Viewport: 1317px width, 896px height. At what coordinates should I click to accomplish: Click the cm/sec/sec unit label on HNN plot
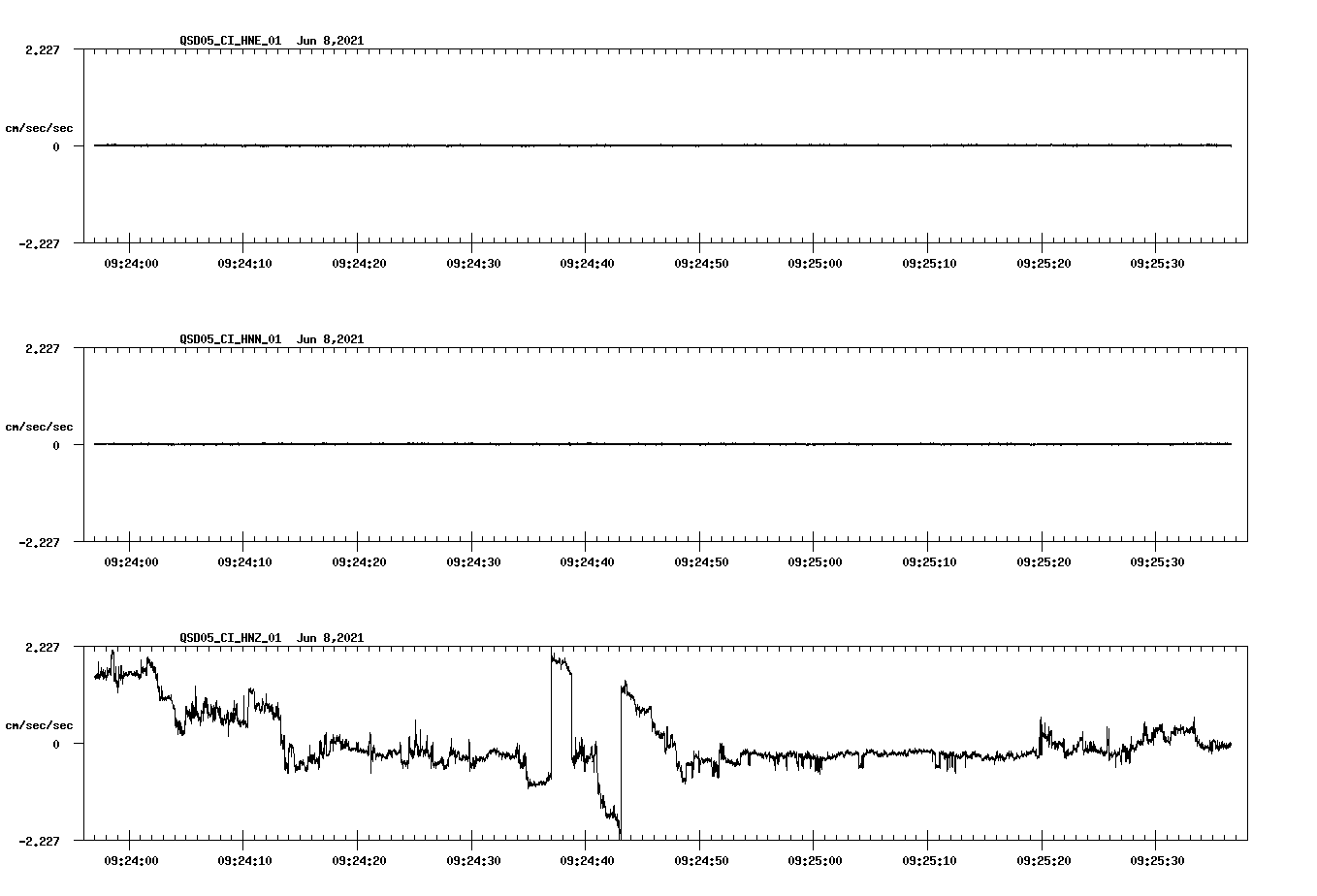(39, 427)
